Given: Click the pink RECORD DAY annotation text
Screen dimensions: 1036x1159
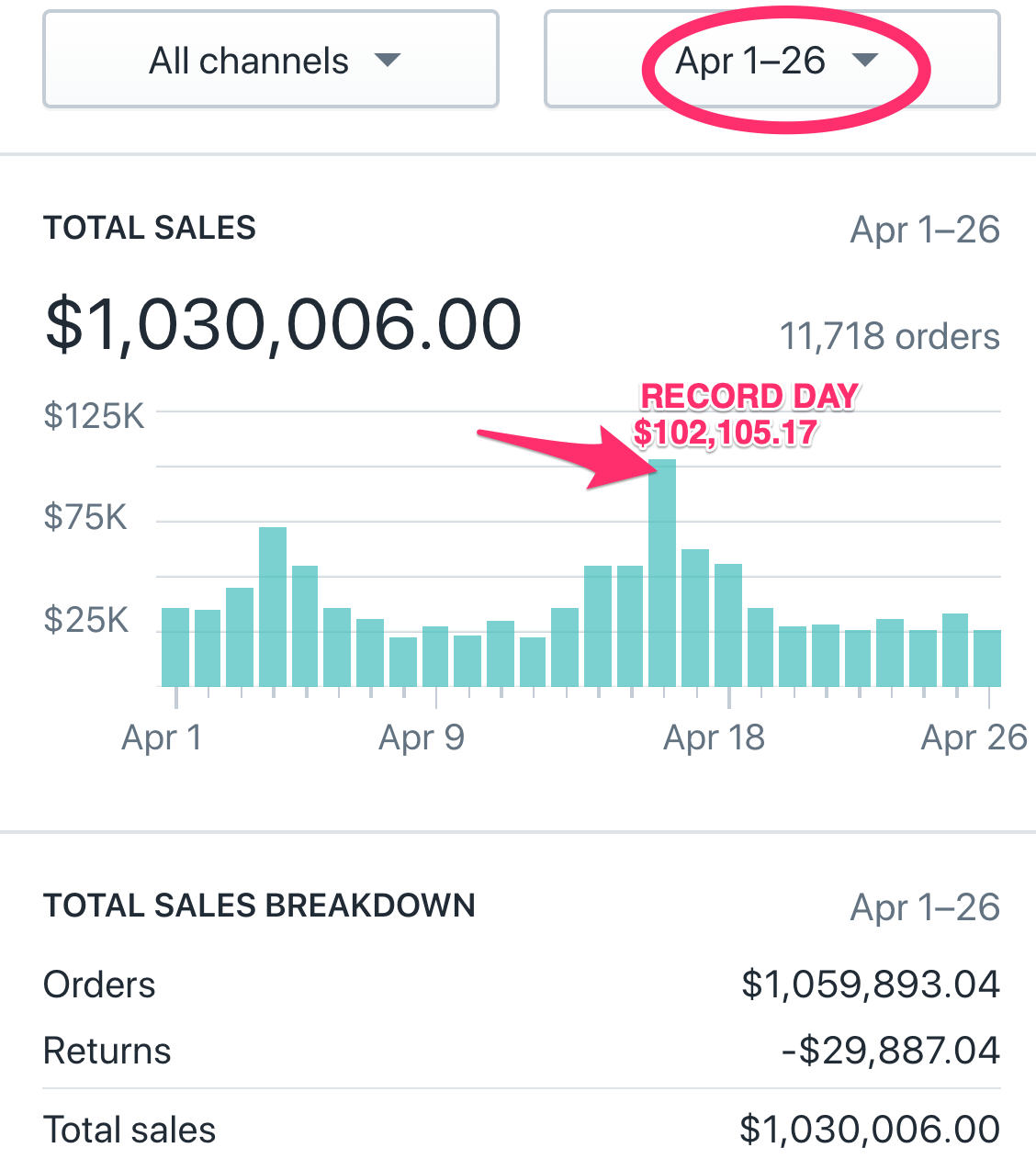Looking at the screenshot, I should [749, 397].
